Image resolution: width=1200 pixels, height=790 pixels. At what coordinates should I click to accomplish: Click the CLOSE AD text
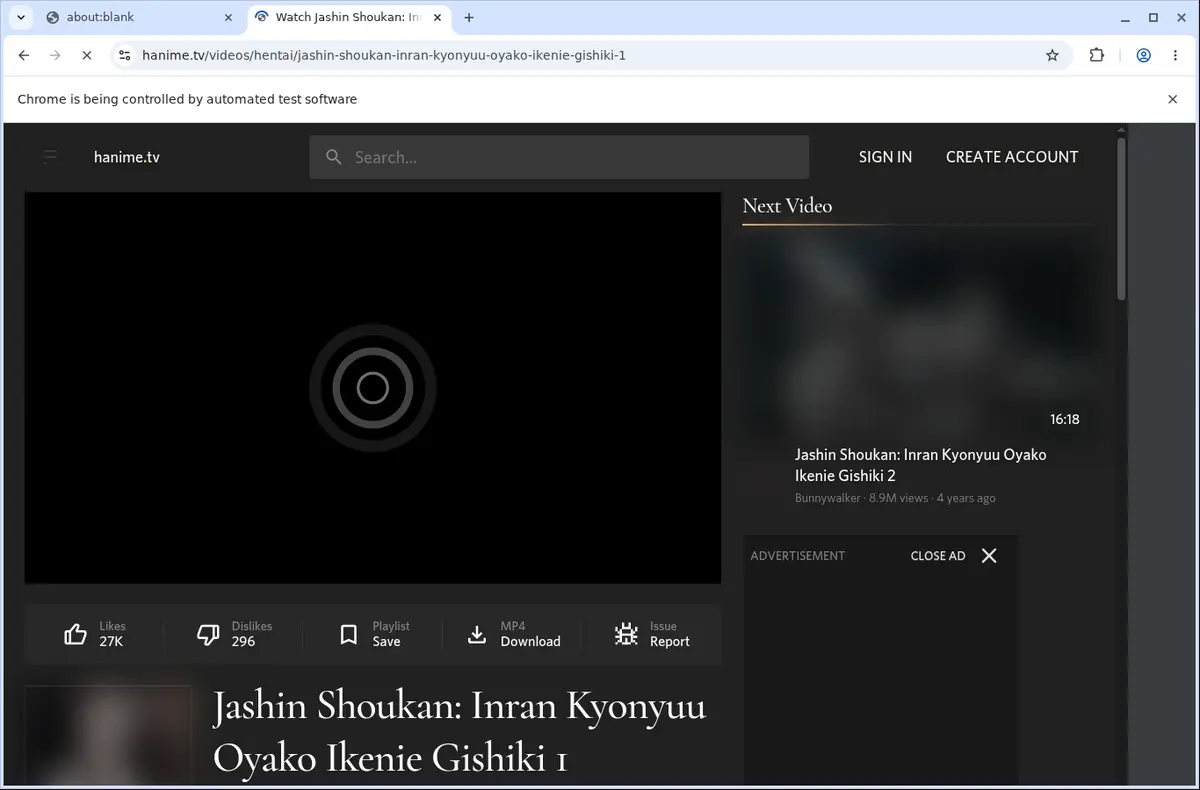[x=938, y=556]
